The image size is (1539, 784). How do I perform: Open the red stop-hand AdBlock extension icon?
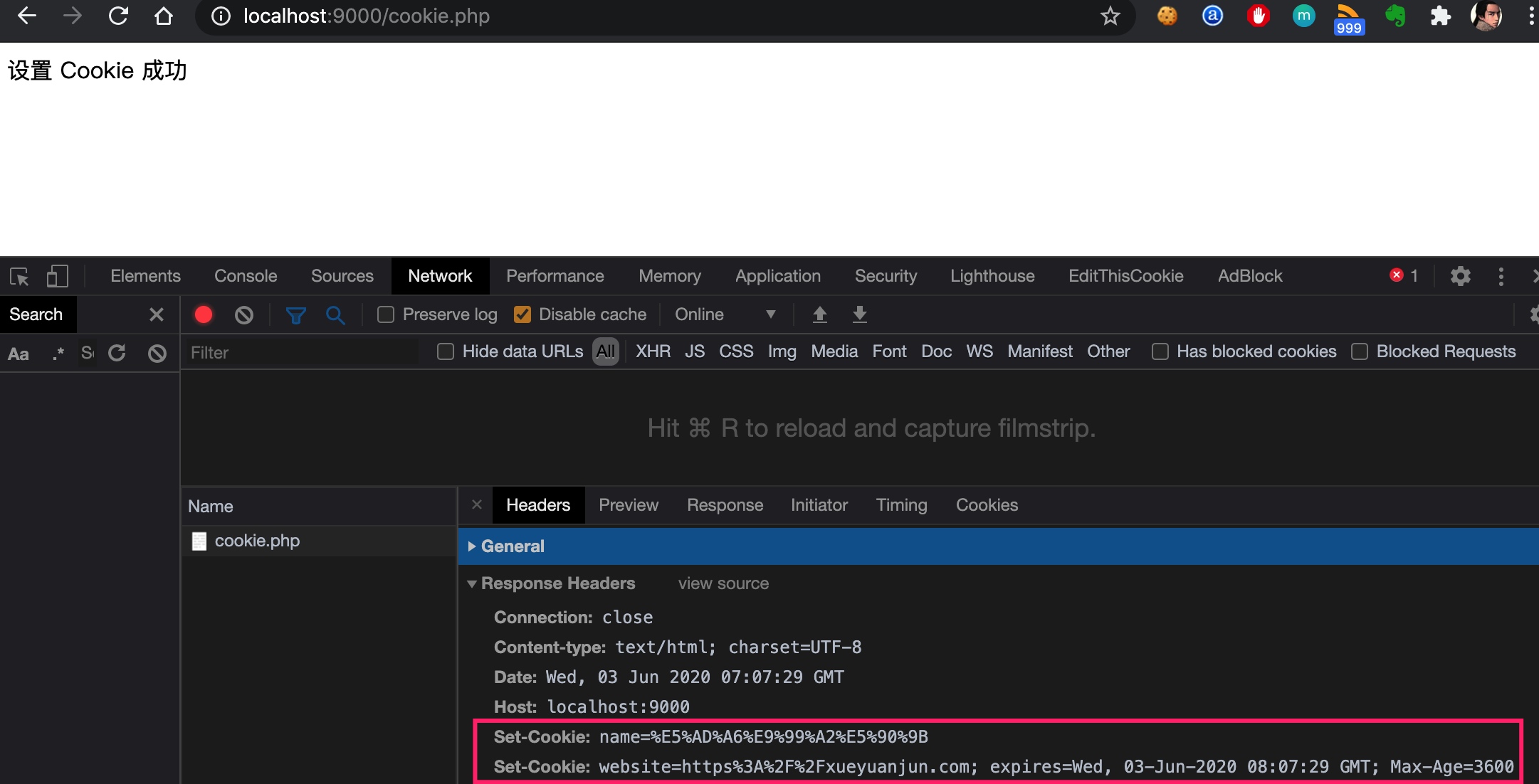[x=1259, y=16]
